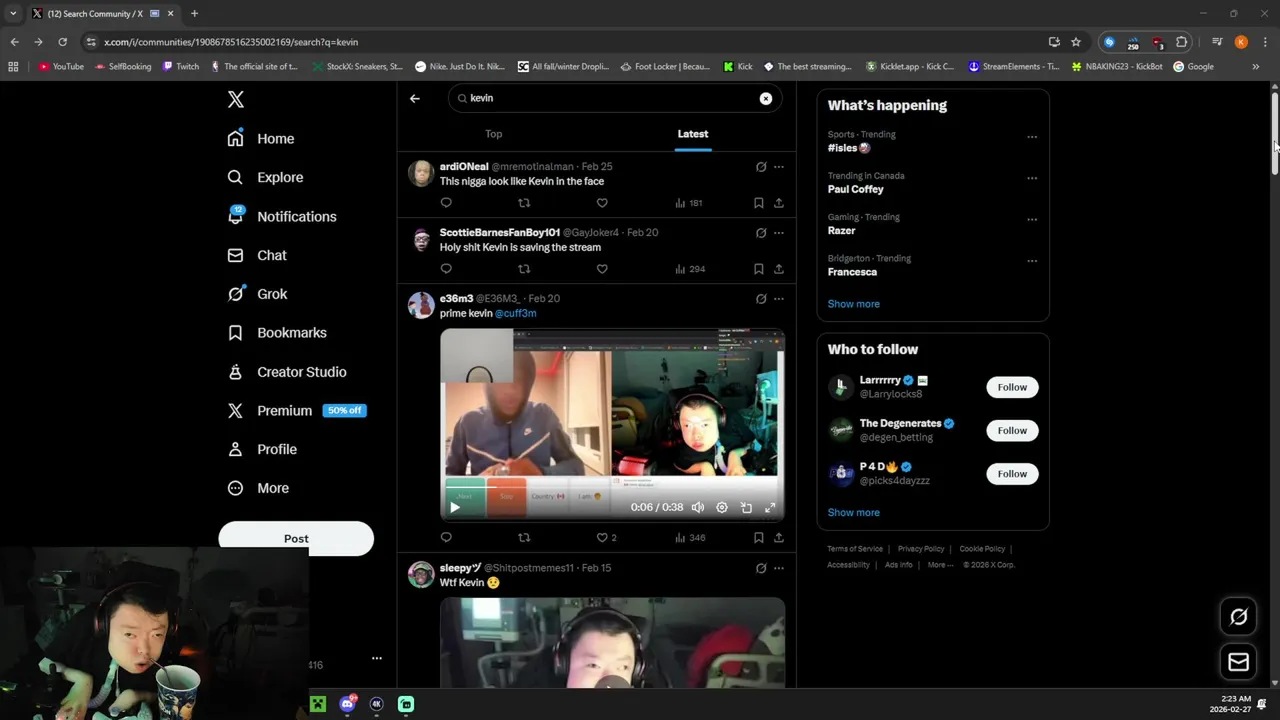Mute the prime kevin video
Screen dimensions: 1280x720
pos(698,508)
